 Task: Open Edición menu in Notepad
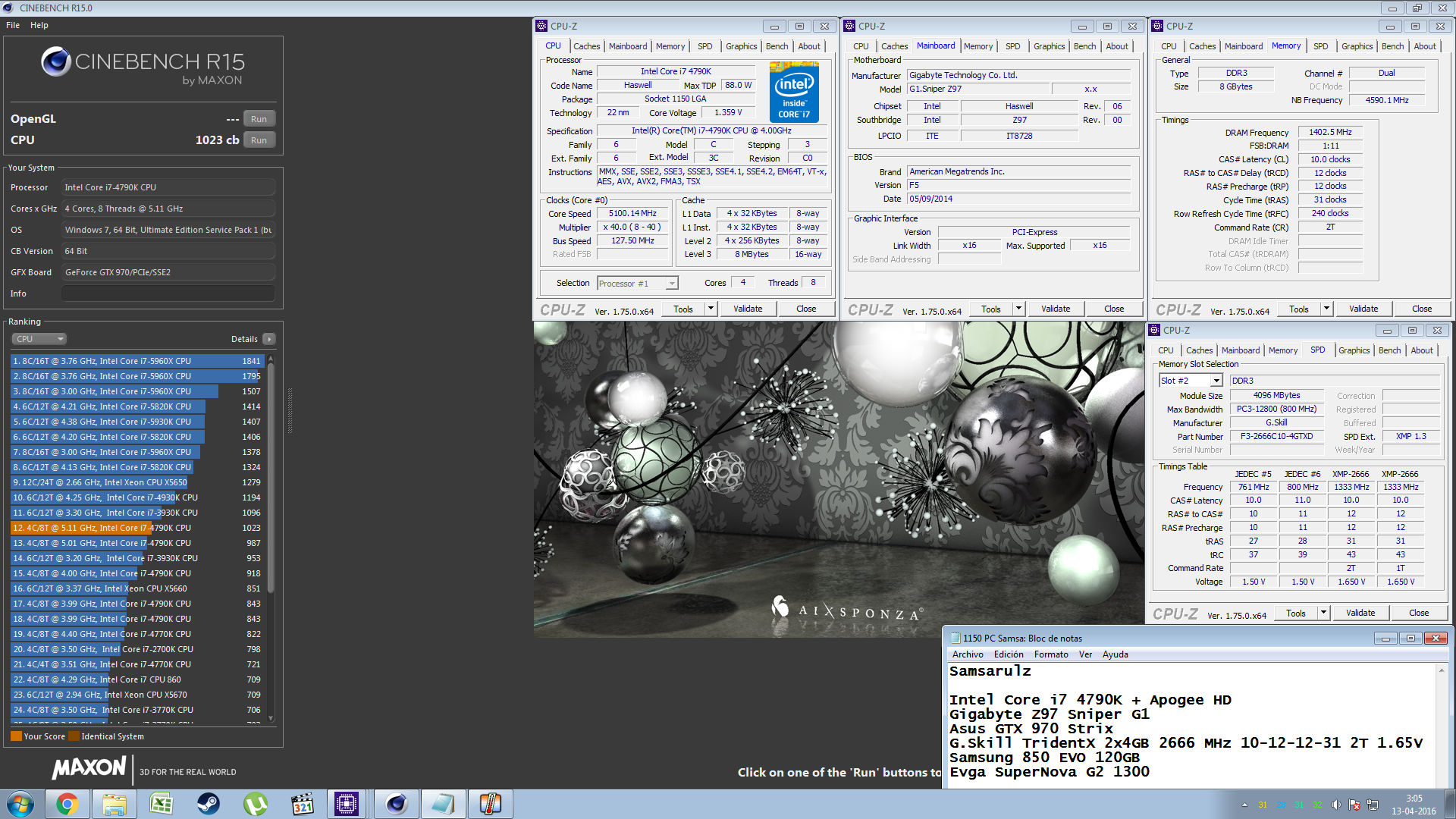1009,654
